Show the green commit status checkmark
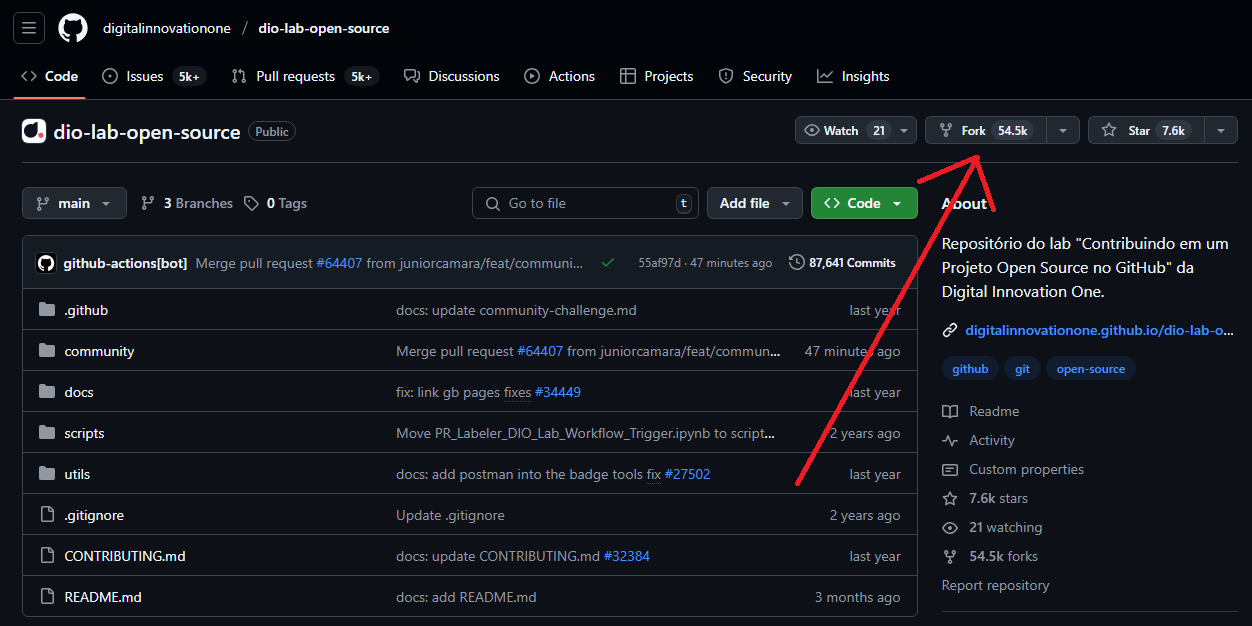This screenshot has height=626, width=1252. (x=608, y=263)
